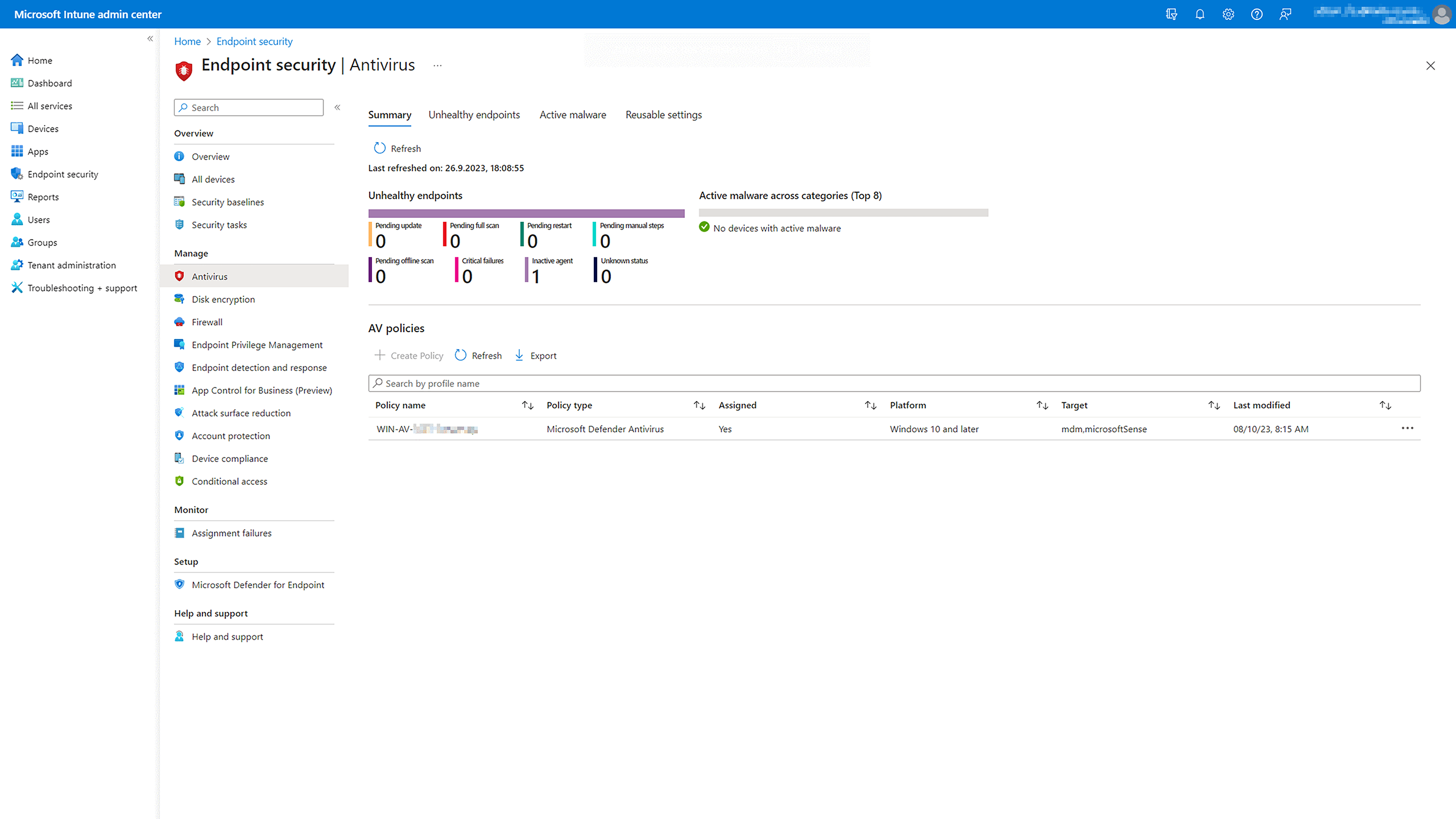Image resolution: width=1456 pixels, height=819 pixels.
Task: Open the notifications bell in the top bar
Action: point(1200,14)
